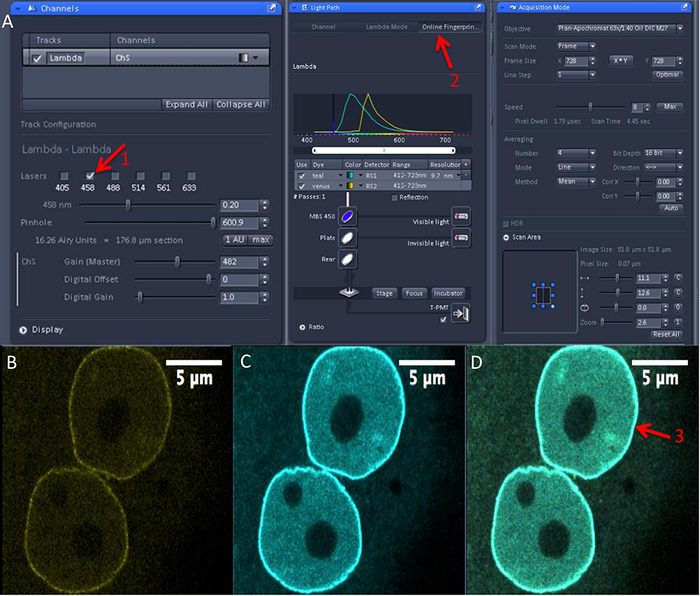The width and height of the screenshot is (700, 596).
Task: Click the Expand All button
Action: click(185, 104)
